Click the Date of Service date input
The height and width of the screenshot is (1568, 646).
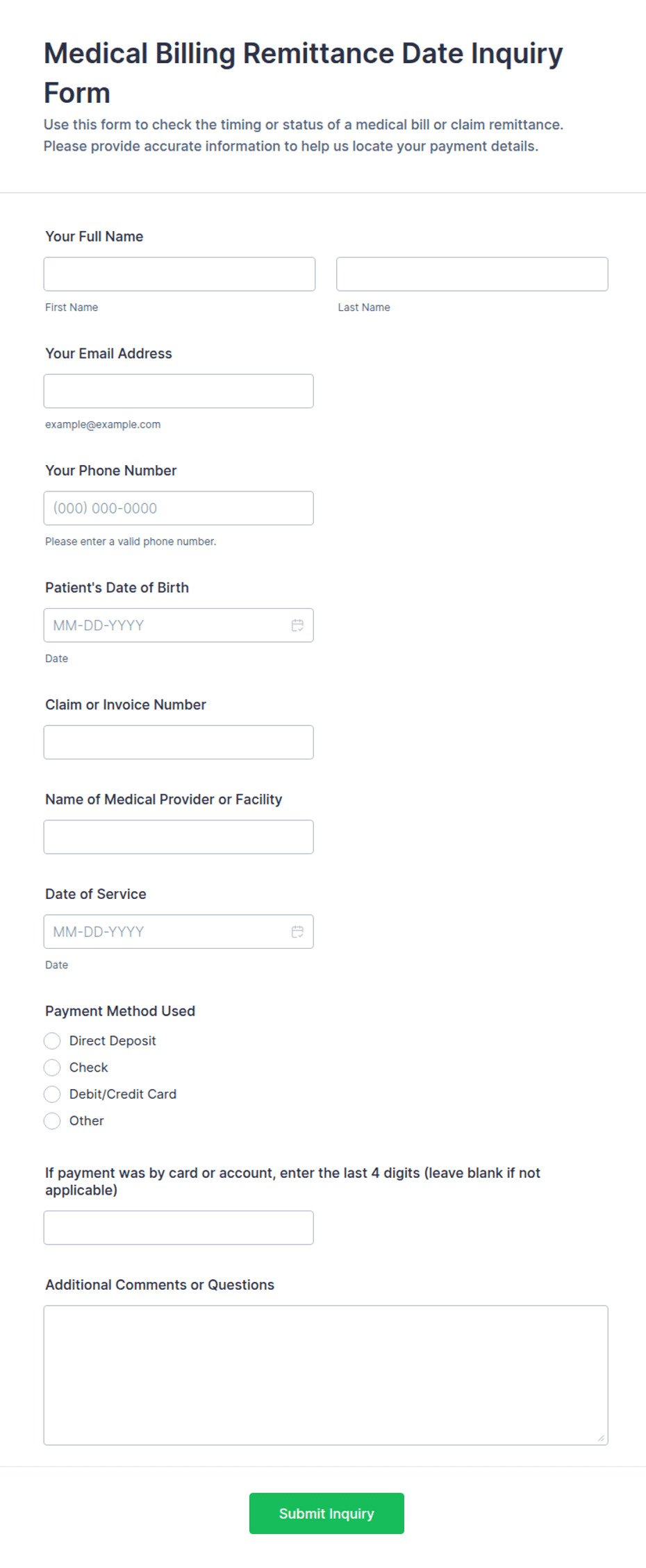click(x=167, y=931)
